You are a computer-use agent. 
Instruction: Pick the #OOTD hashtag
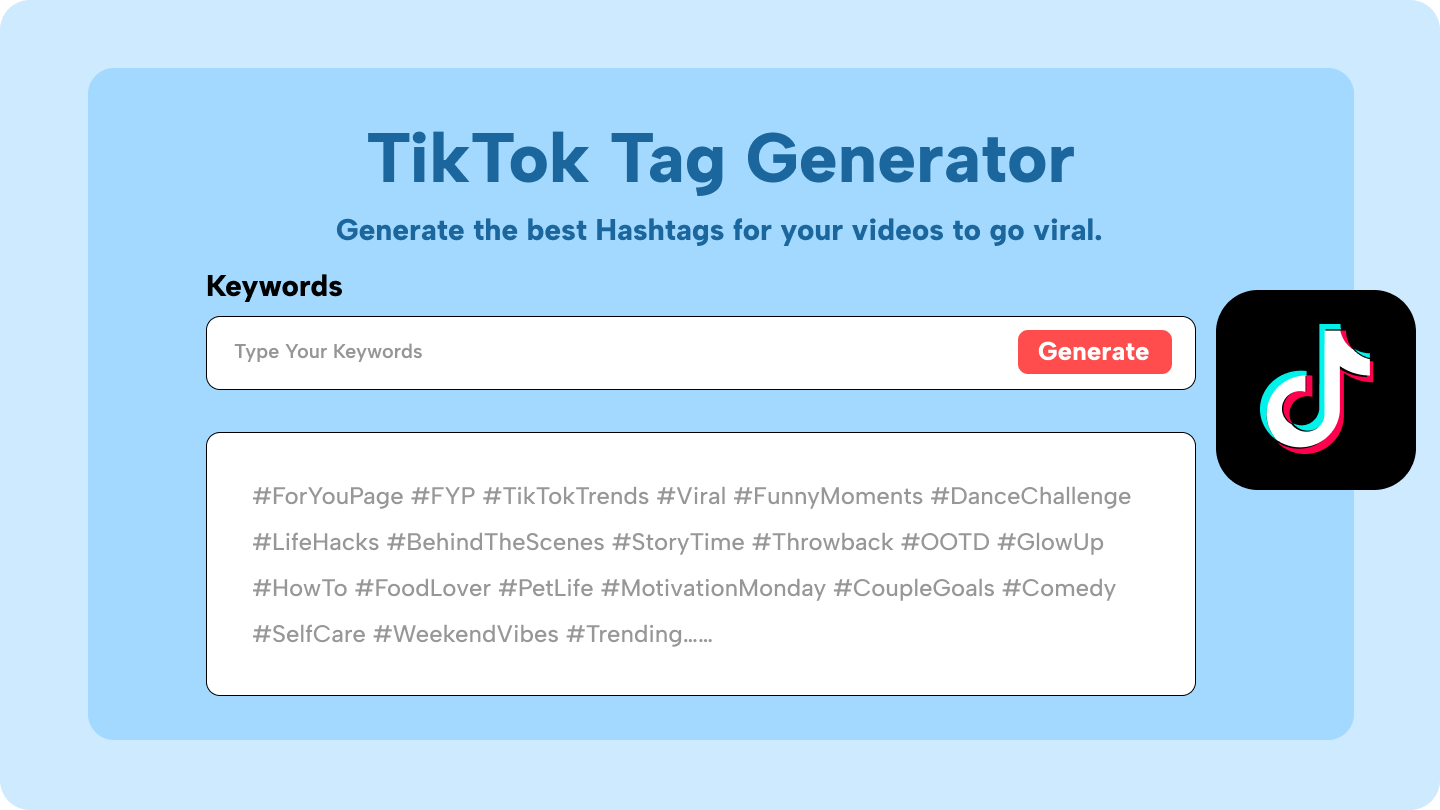pyautogui.click(x=945, y=543)
